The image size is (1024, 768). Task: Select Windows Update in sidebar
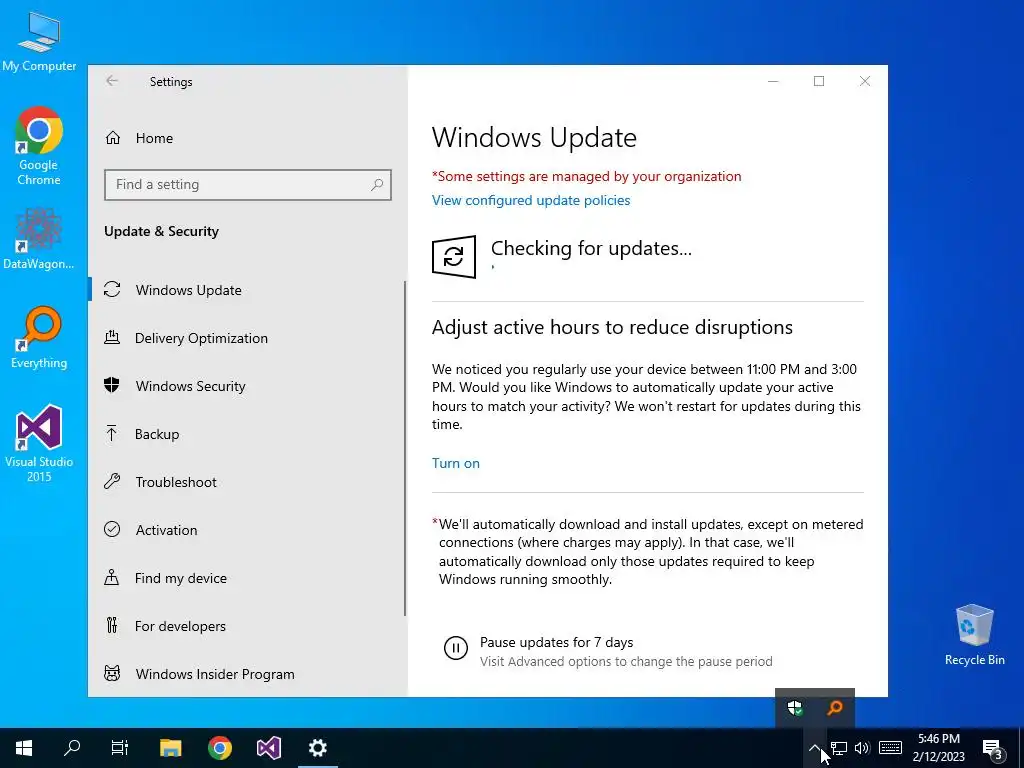(x=247, y=289)
